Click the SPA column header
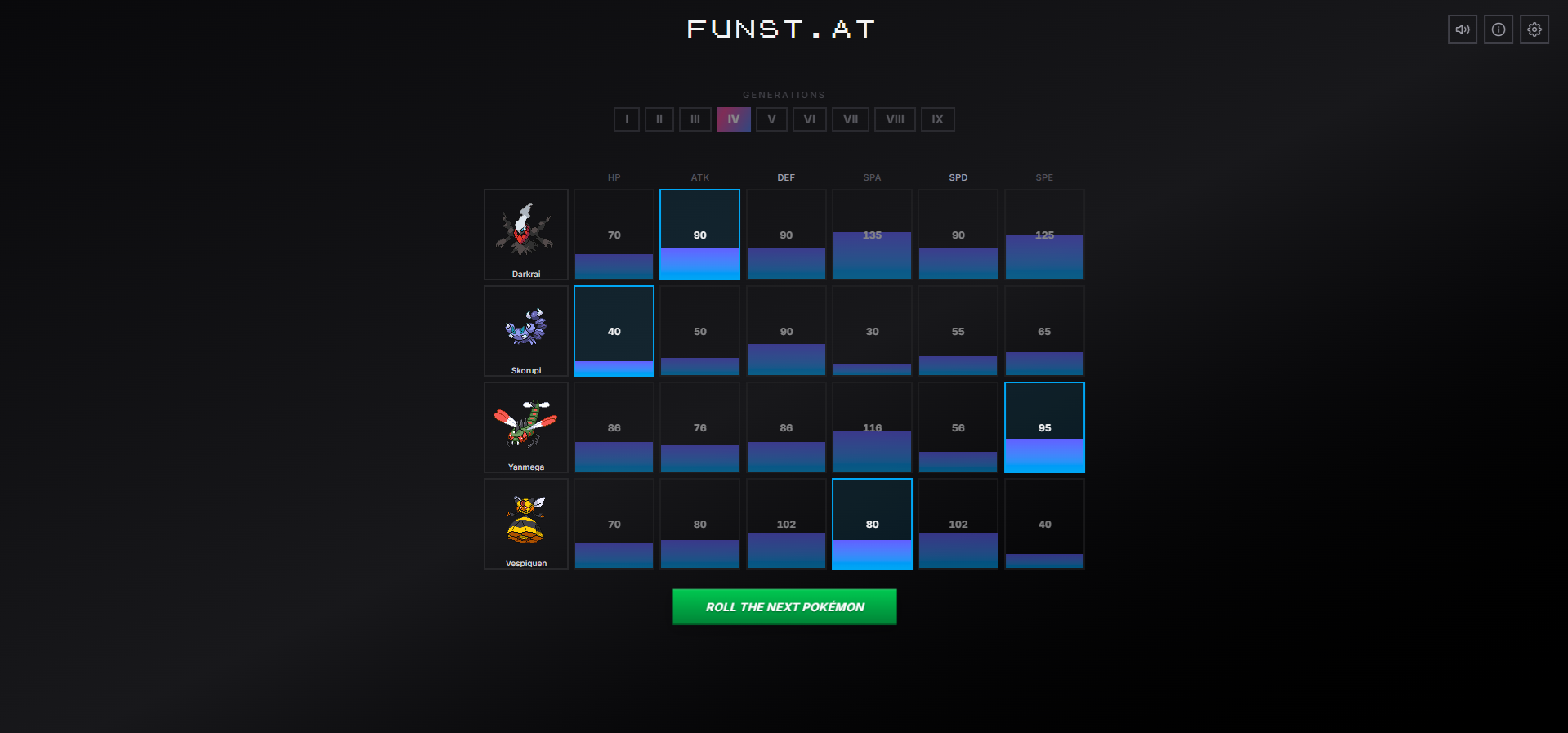 pos(872,177)
